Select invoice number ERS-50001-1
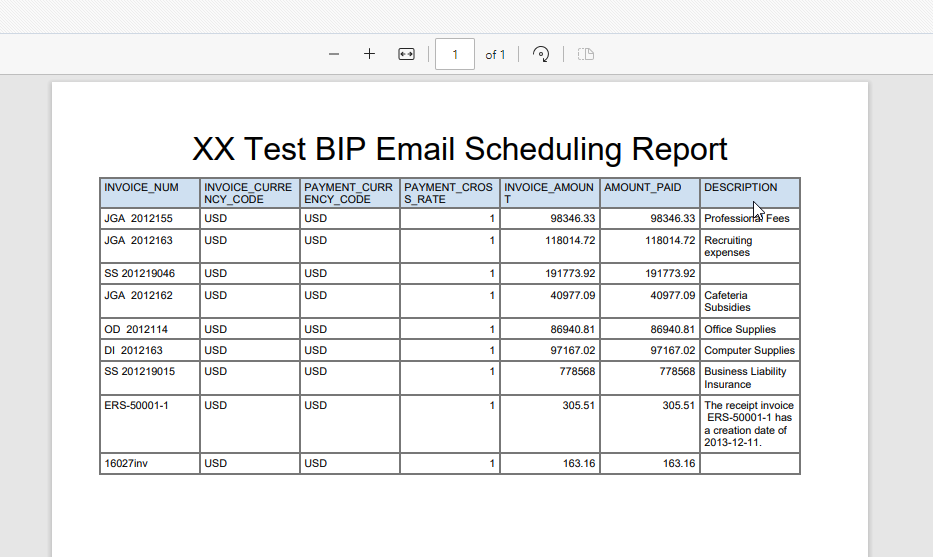Image resolution: width=933 pixels, height=557 pixels. (136, 405)
